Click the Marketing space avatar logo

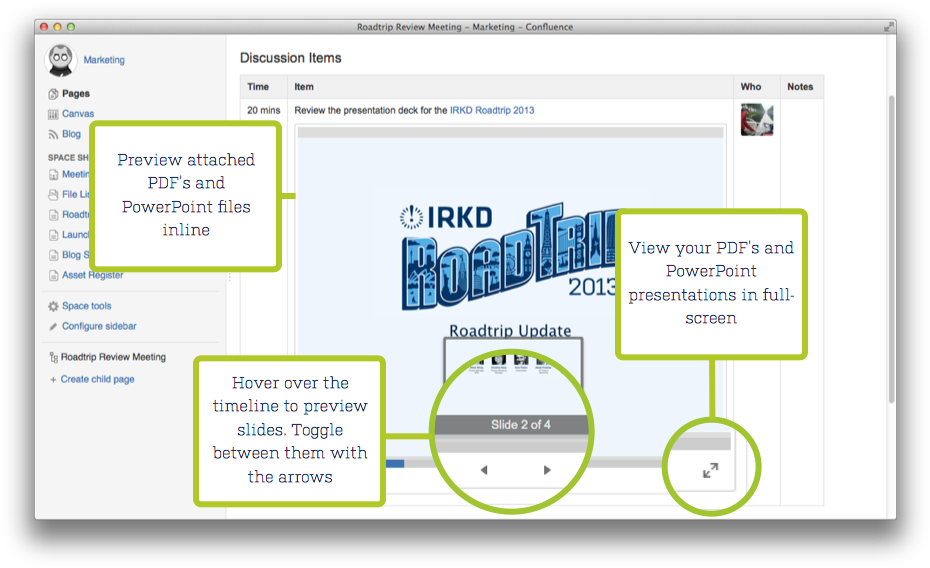[x=60, y=60]
